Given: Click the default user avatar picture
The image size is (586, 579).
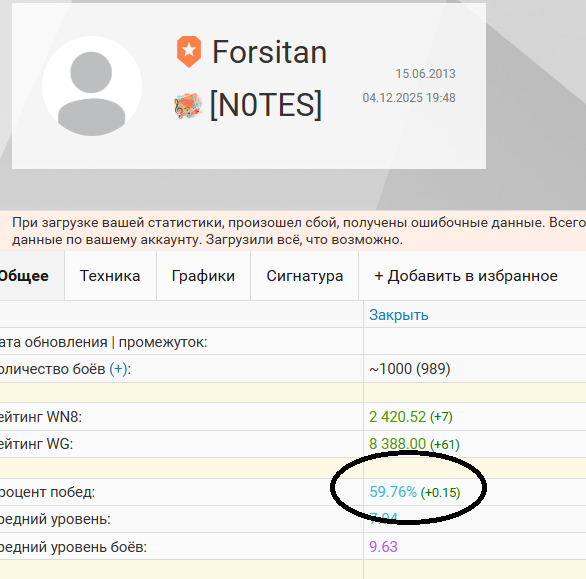Looking at the screenshot, I should pos(92,86).
